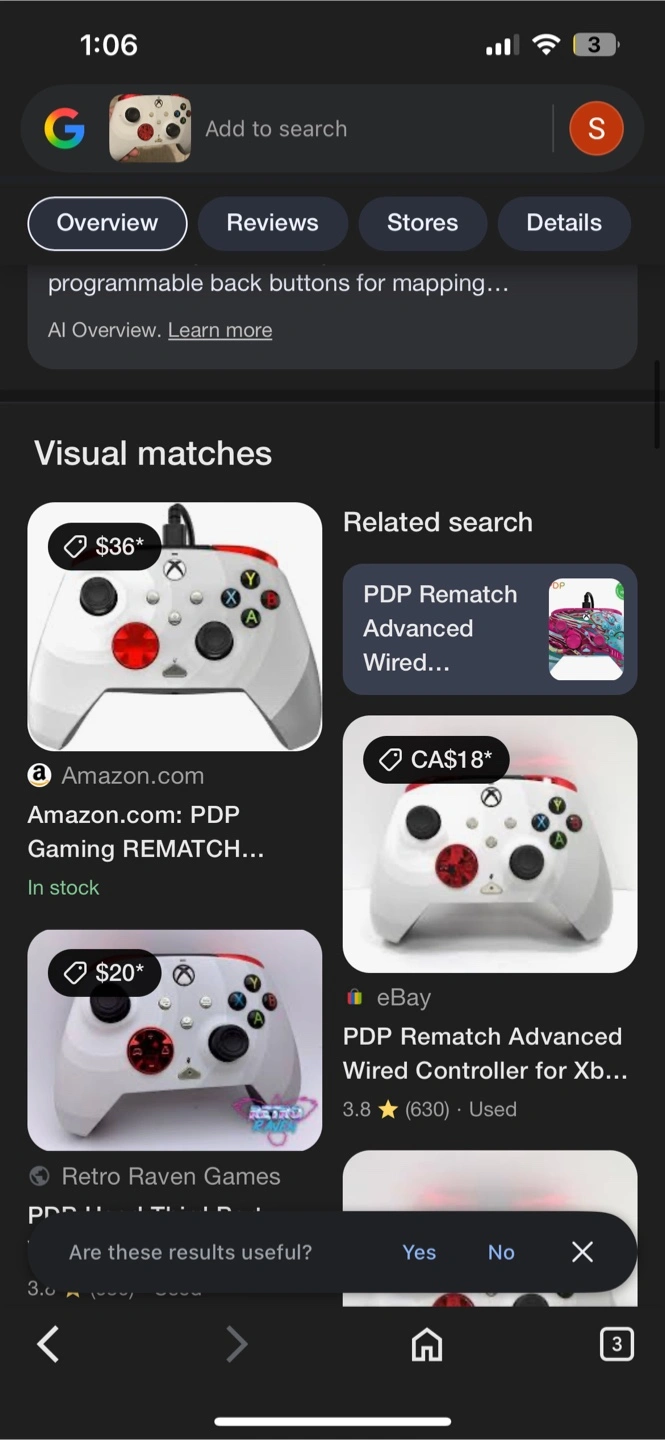Open the Details tab
665x1440 pixels.
click(x=564, y=223)
